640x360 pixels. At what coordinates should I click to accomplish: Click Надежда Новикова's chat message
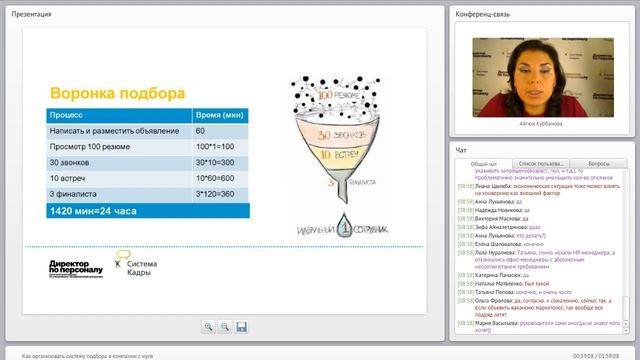[493, 210]
